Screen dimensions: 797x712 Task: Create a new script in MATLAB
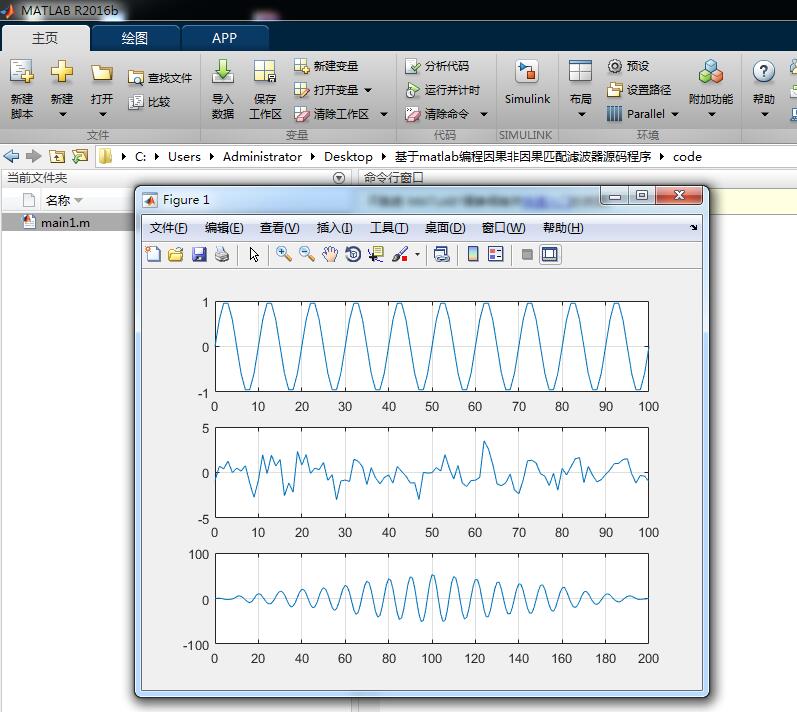click(22, 88)
